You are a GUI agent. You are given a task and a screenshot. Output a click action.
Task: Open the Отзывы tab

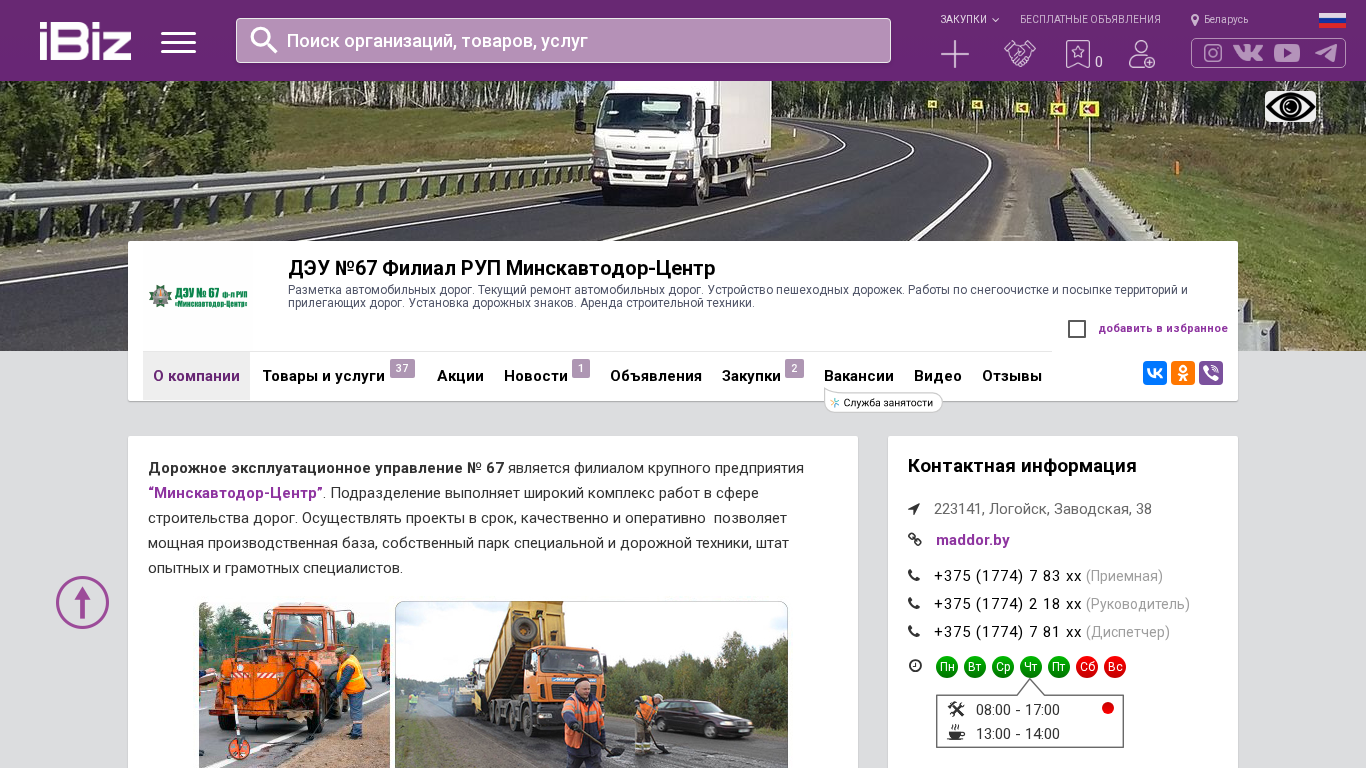[x=1012, y=376]
